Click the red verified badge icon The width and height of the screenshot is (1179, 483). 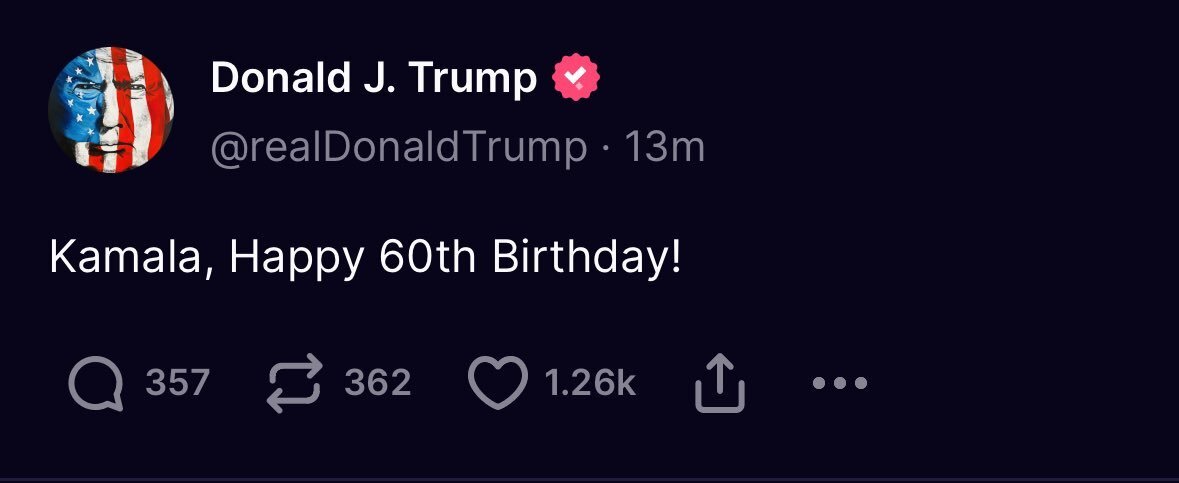click(x=577, y=79)
